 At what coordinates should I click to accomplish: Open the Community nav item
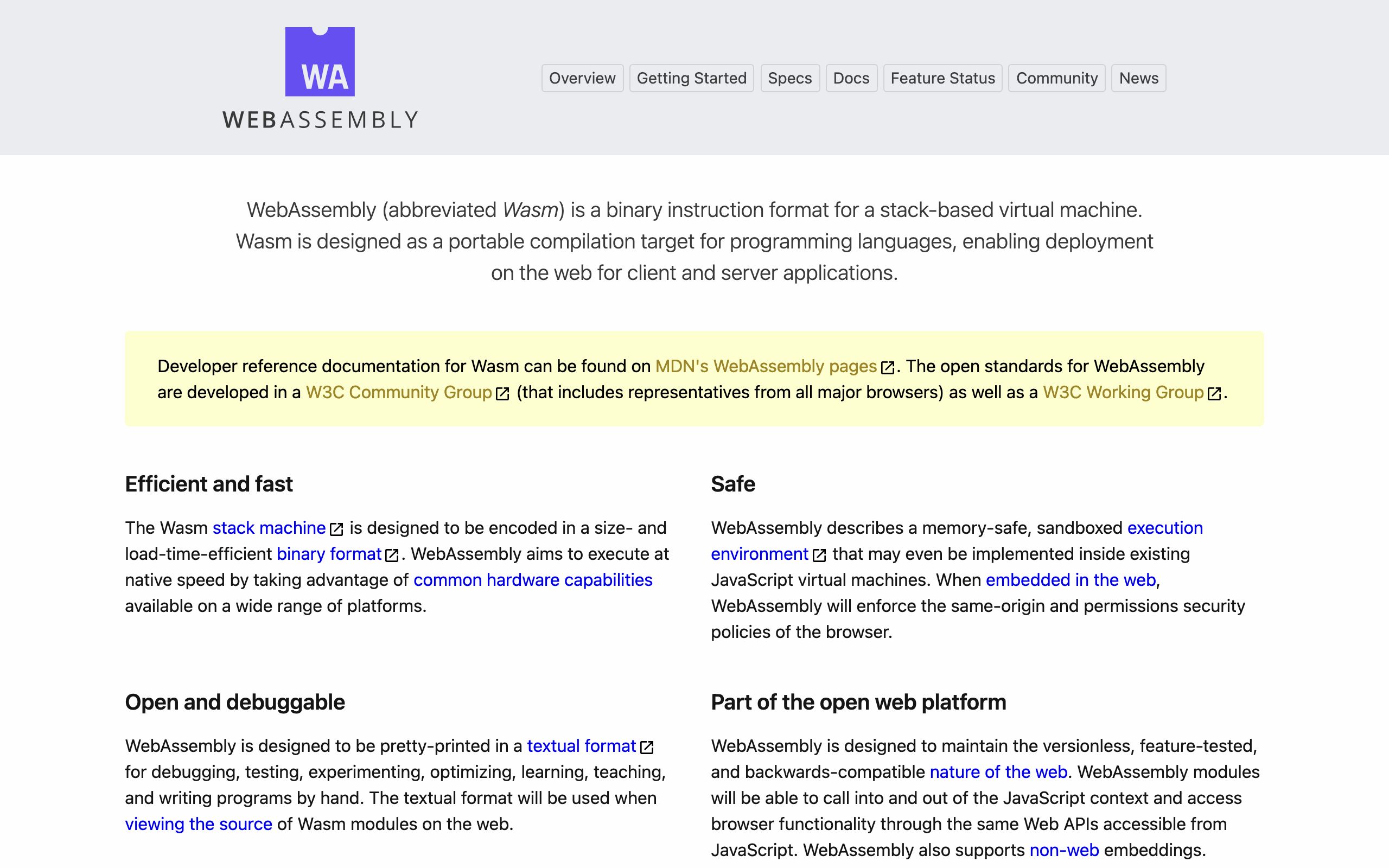point(1057,78)
